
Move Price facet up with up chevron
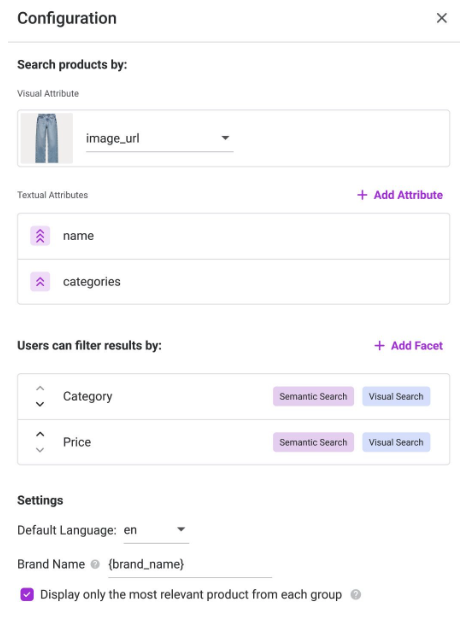[x=40, y=434]
